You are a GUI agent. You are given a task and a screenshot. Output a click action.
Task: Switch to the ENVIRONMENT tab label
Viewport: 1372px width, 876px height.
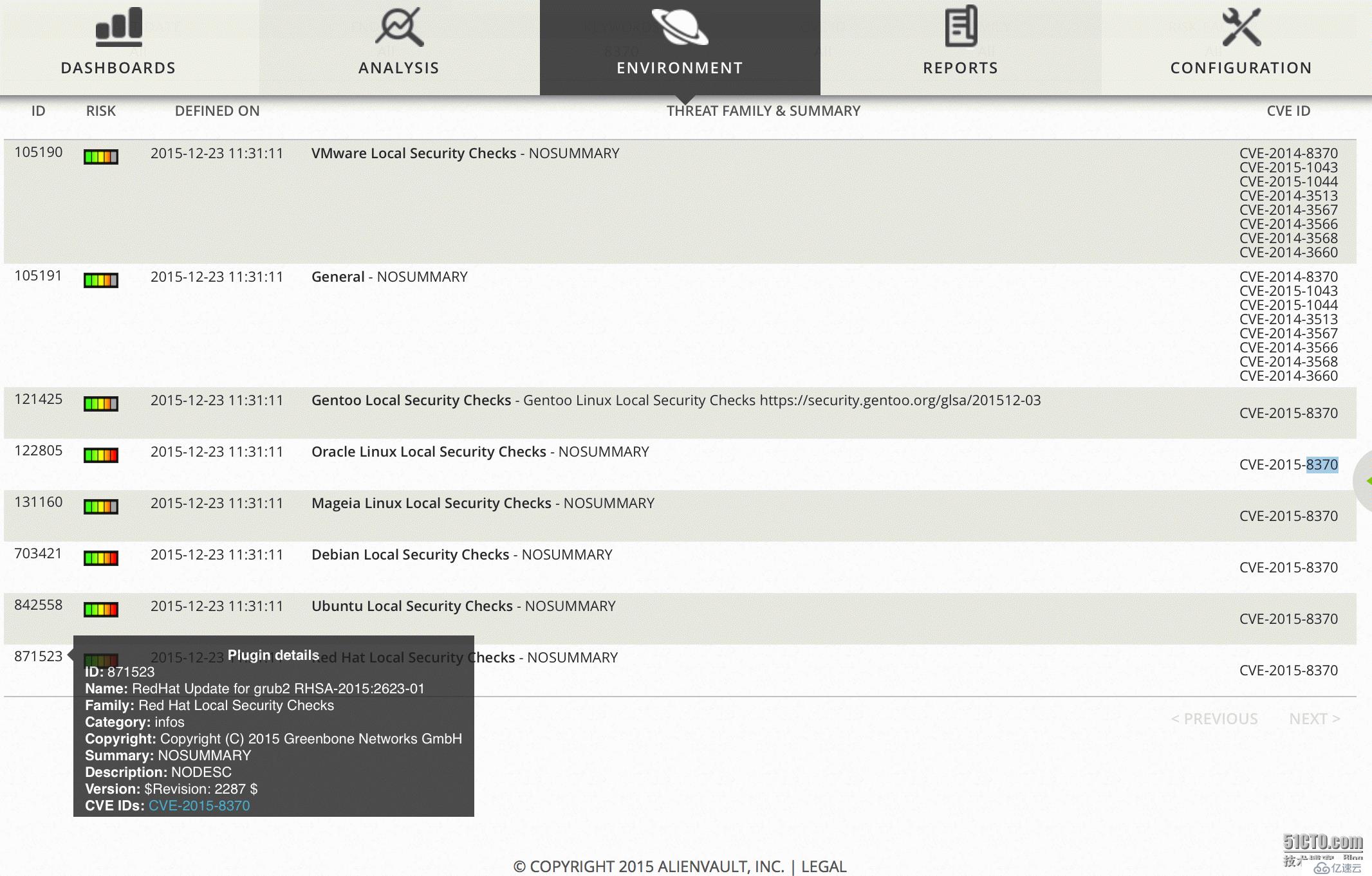[x=680, y=68]
